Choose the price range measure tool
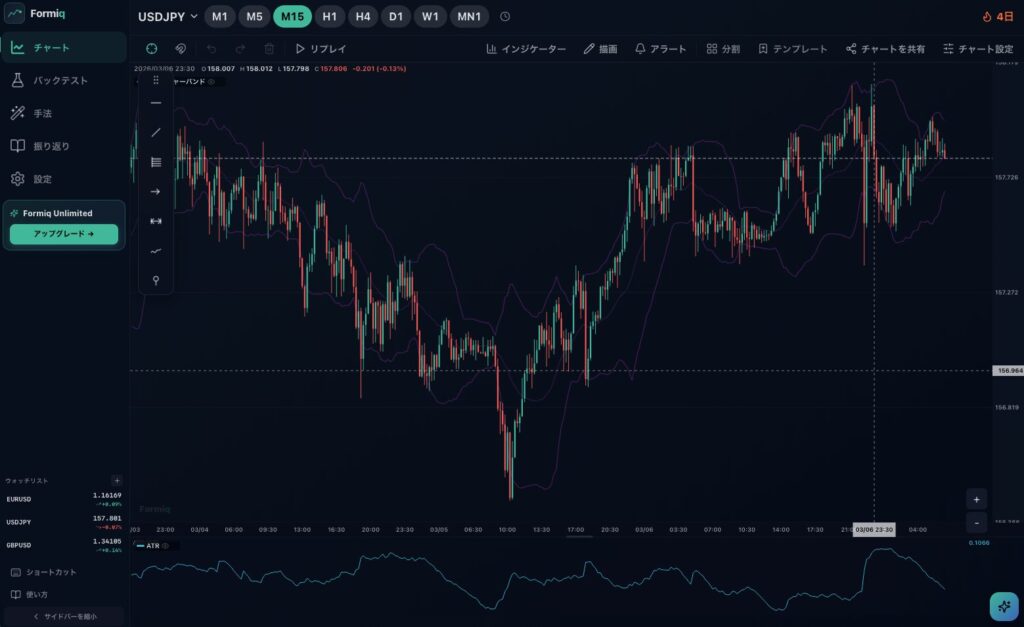1024x627 pixels. coord(155,221)
